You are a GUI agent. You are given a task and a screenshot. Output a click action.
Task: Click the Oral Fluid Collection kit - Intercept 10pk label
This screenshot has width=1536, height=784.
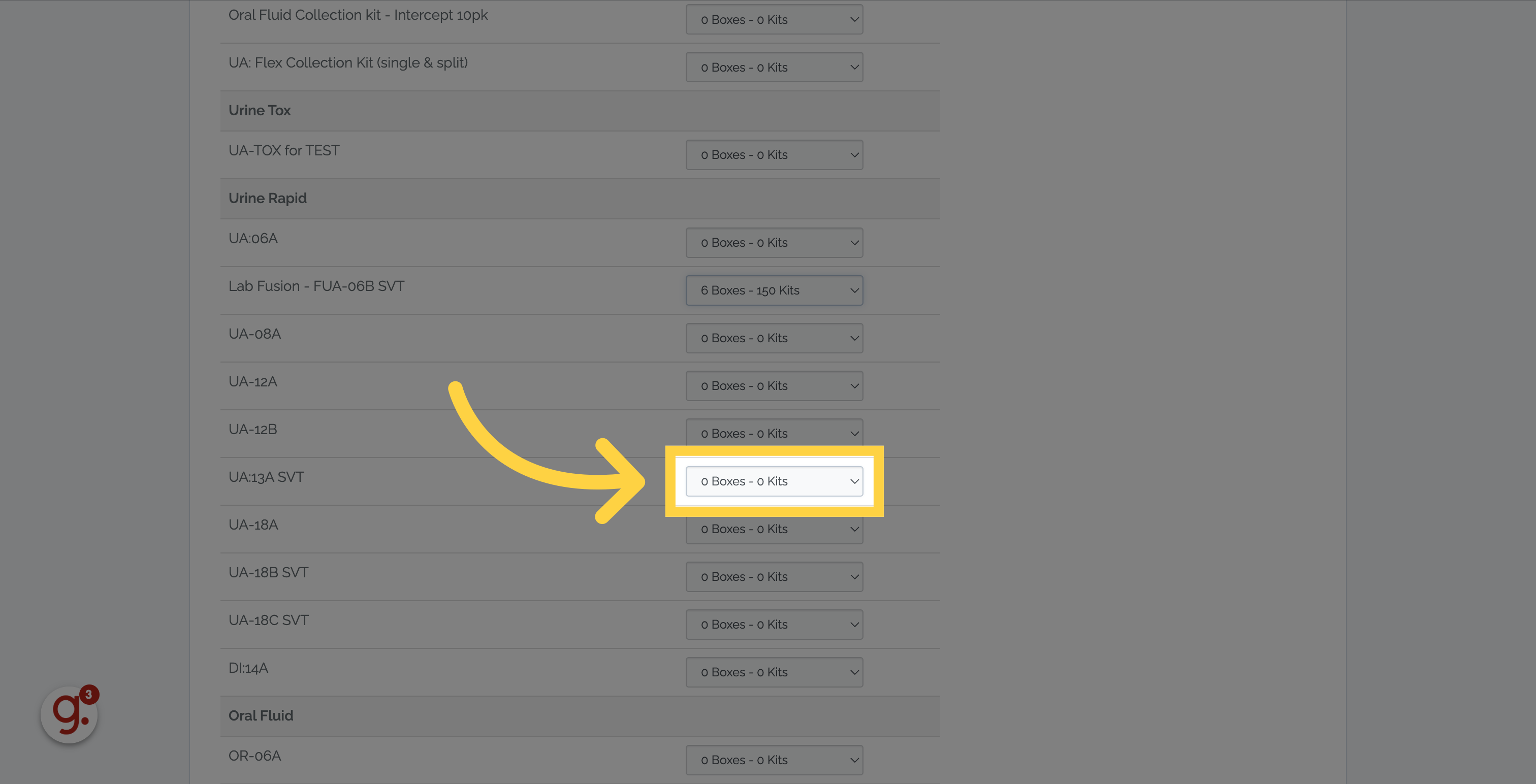click(358, 15)
